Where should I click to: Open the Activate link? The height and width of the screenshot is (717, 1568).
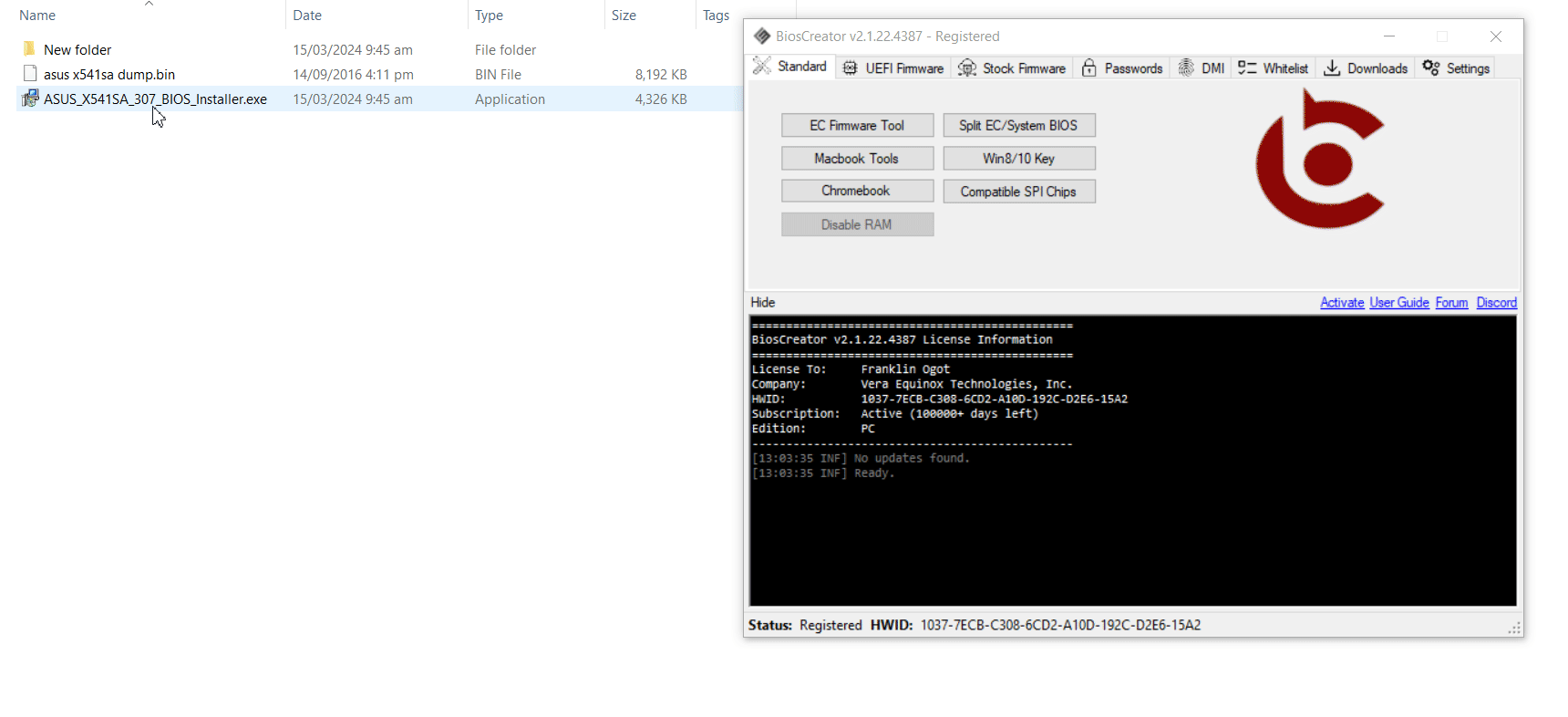point(1342,302)
